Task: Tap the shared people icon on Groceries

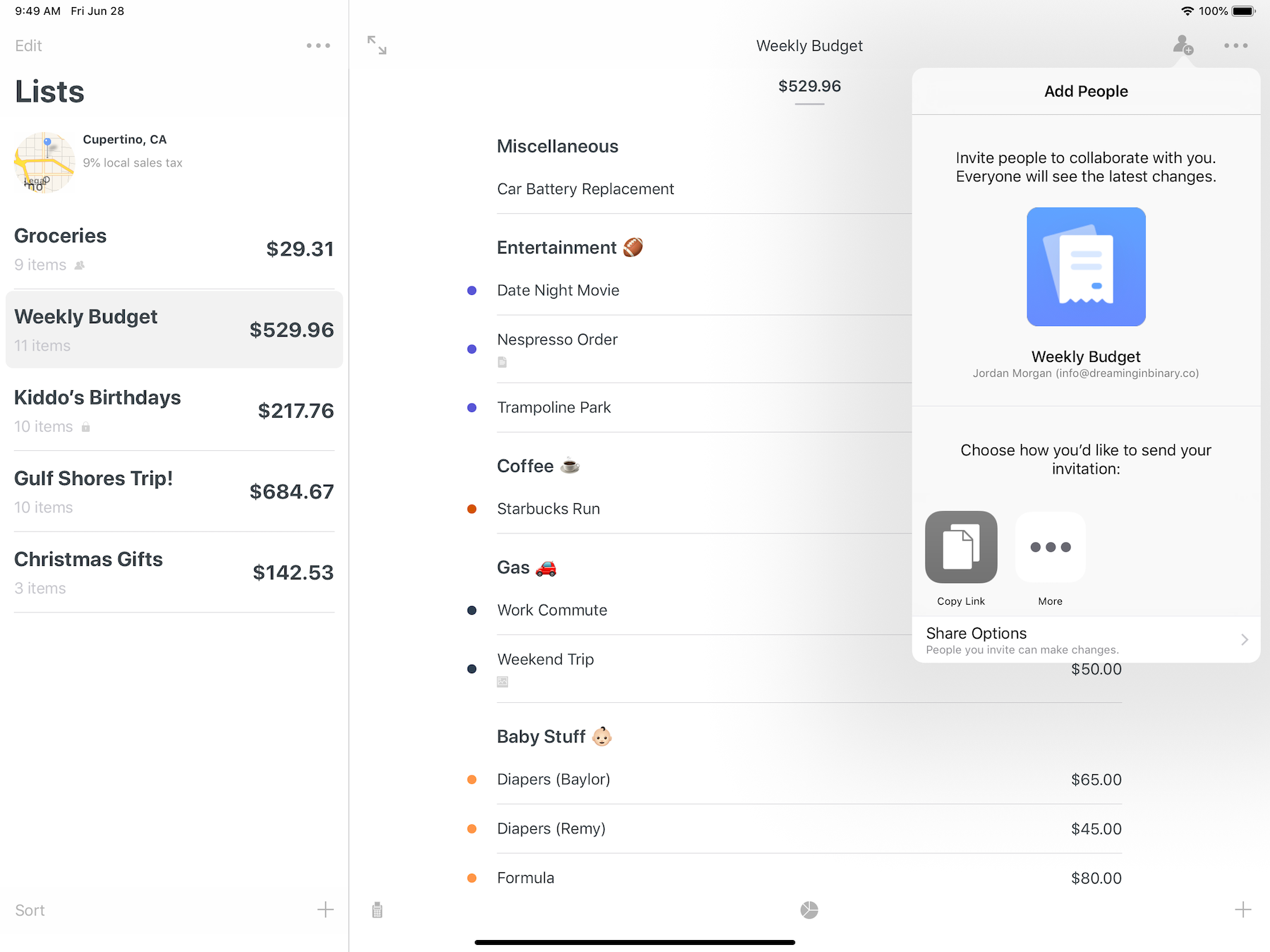Action: tap(80, 265)
